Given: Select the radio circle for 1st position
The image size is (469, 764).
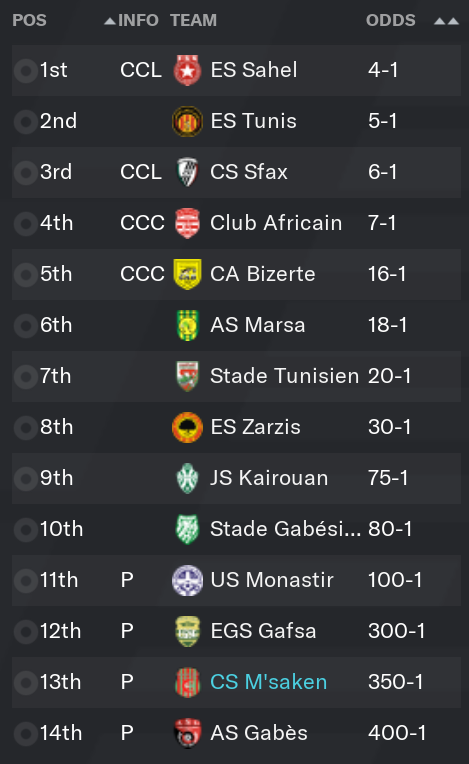Looking at the screenshot, I should [x=25, y=71].
